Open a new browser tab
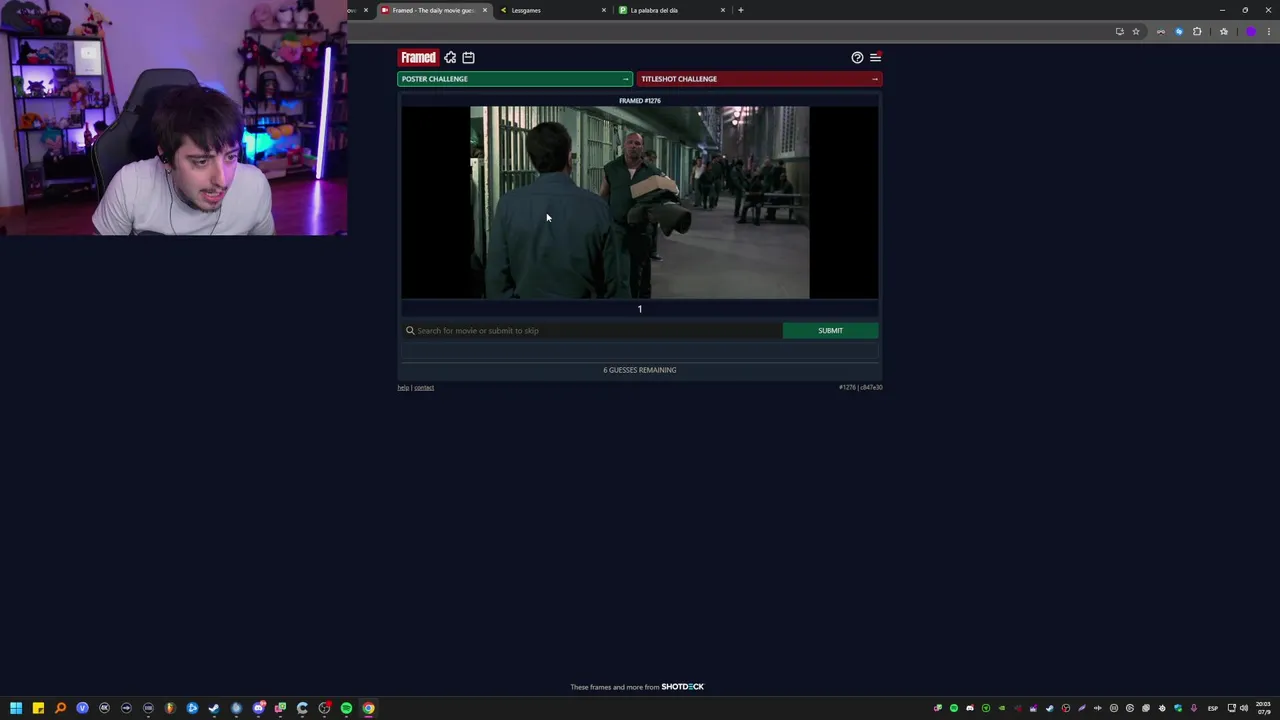The height and width of the screenshot is (720, 1280). 740,10
